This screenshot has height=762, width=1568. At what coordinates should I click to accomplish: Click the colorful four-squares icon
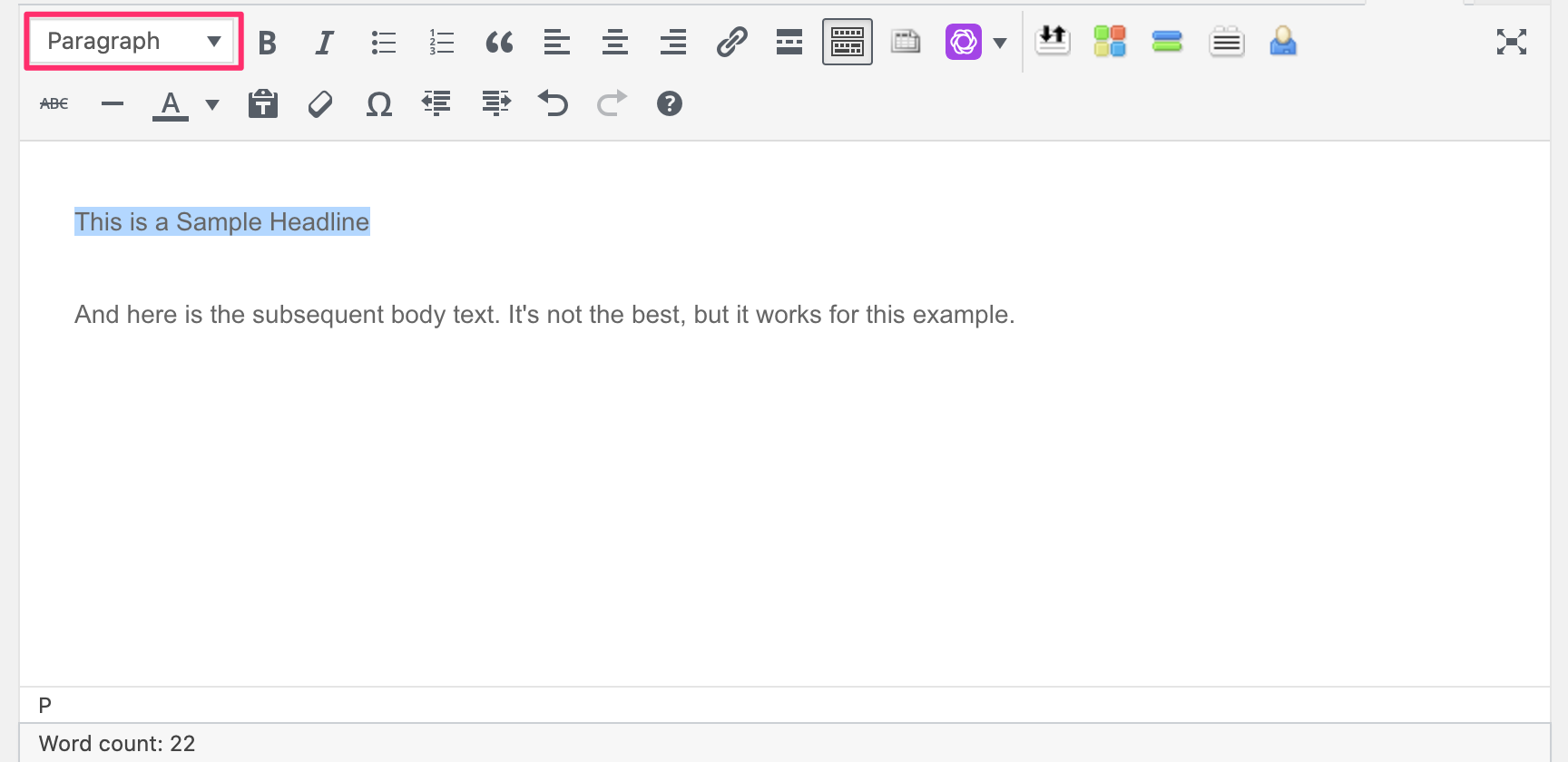click(1110, 41)
